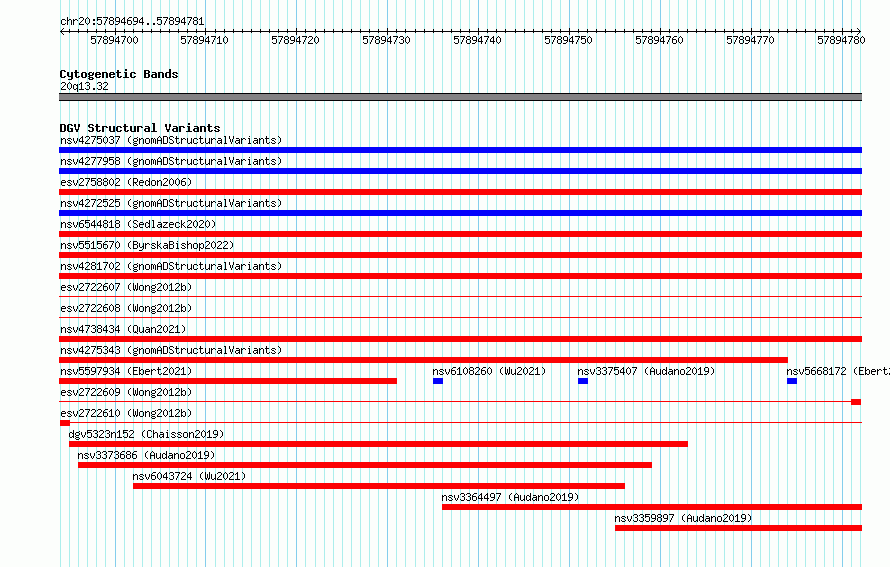Click the nsv4272525 (gnomADStructuralVariants) label
The image size is (890, 567).
point(171,203)
